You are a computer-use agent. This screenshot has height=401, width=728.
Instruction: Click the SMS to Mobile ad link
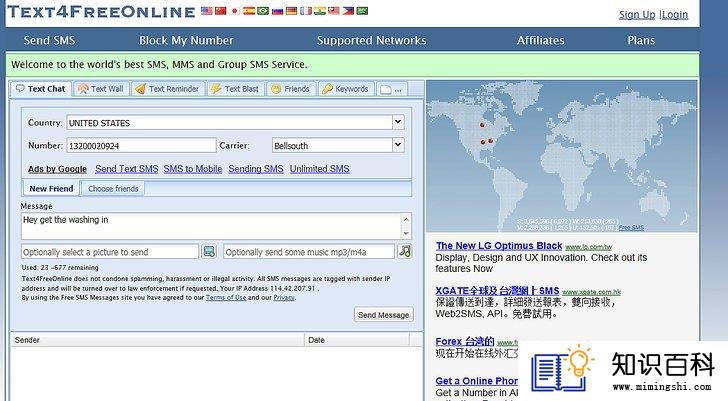193,169
